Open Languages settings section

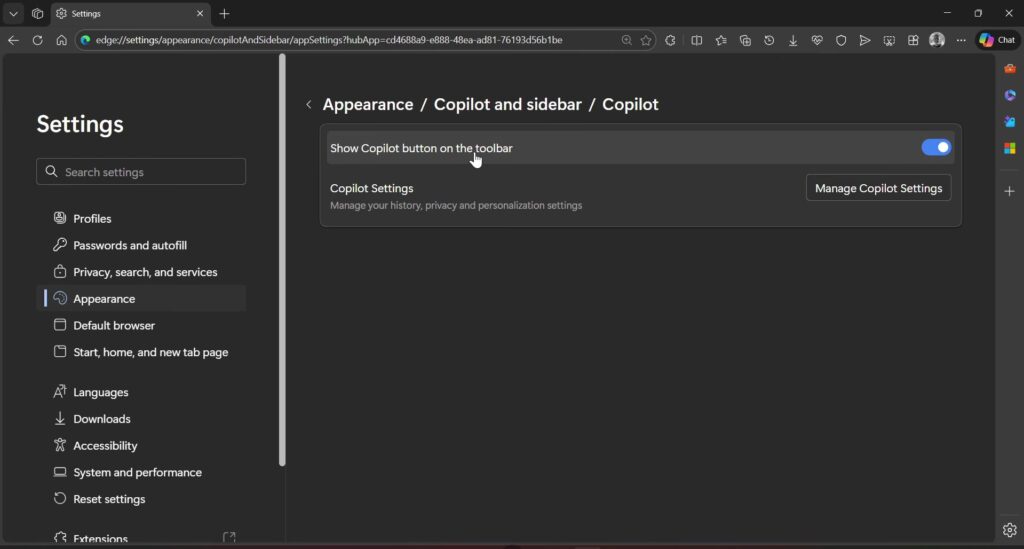coord(142,392)
